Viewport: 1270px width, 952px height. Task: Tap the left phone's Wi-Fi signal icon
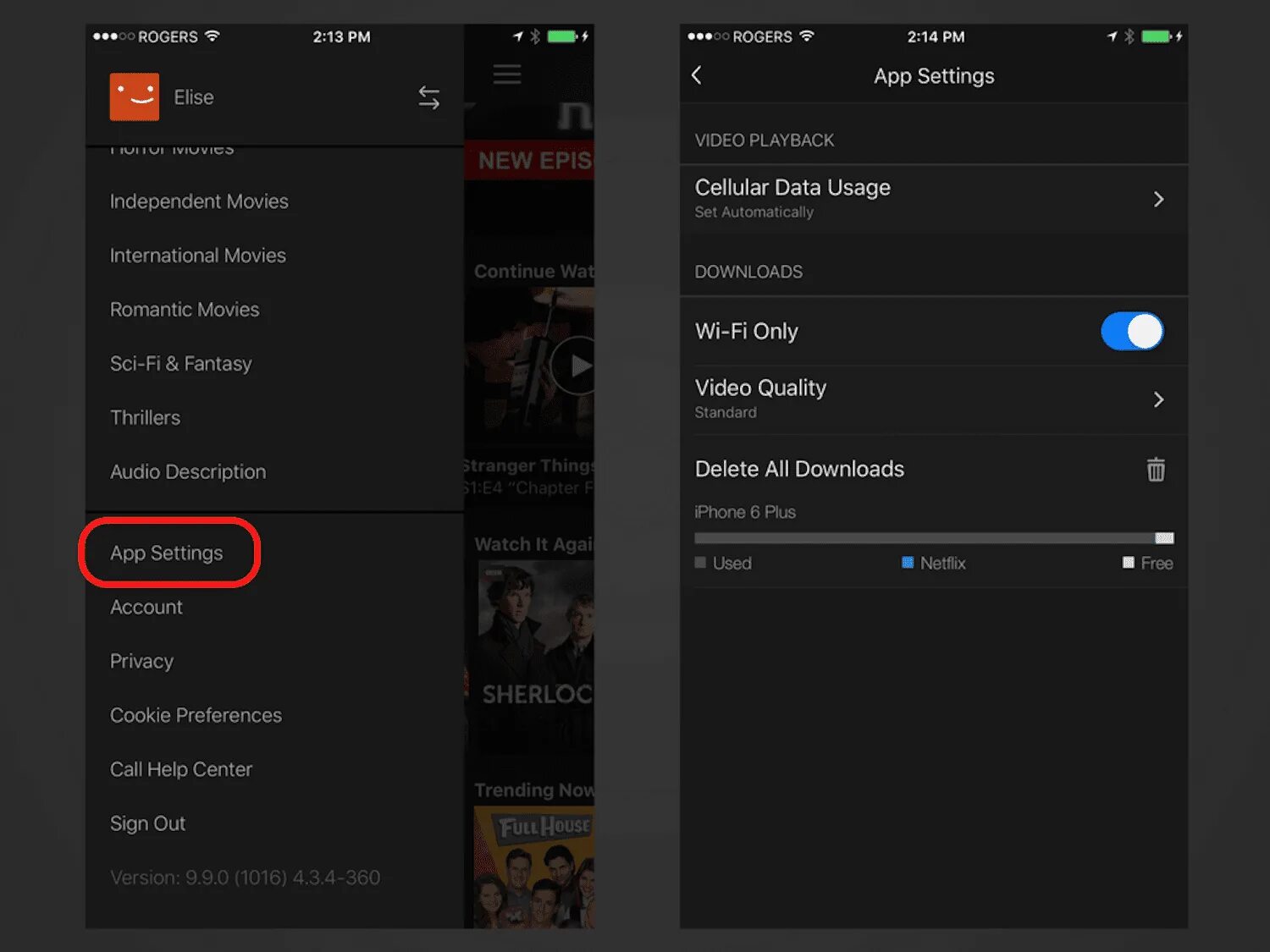point(213,36)
